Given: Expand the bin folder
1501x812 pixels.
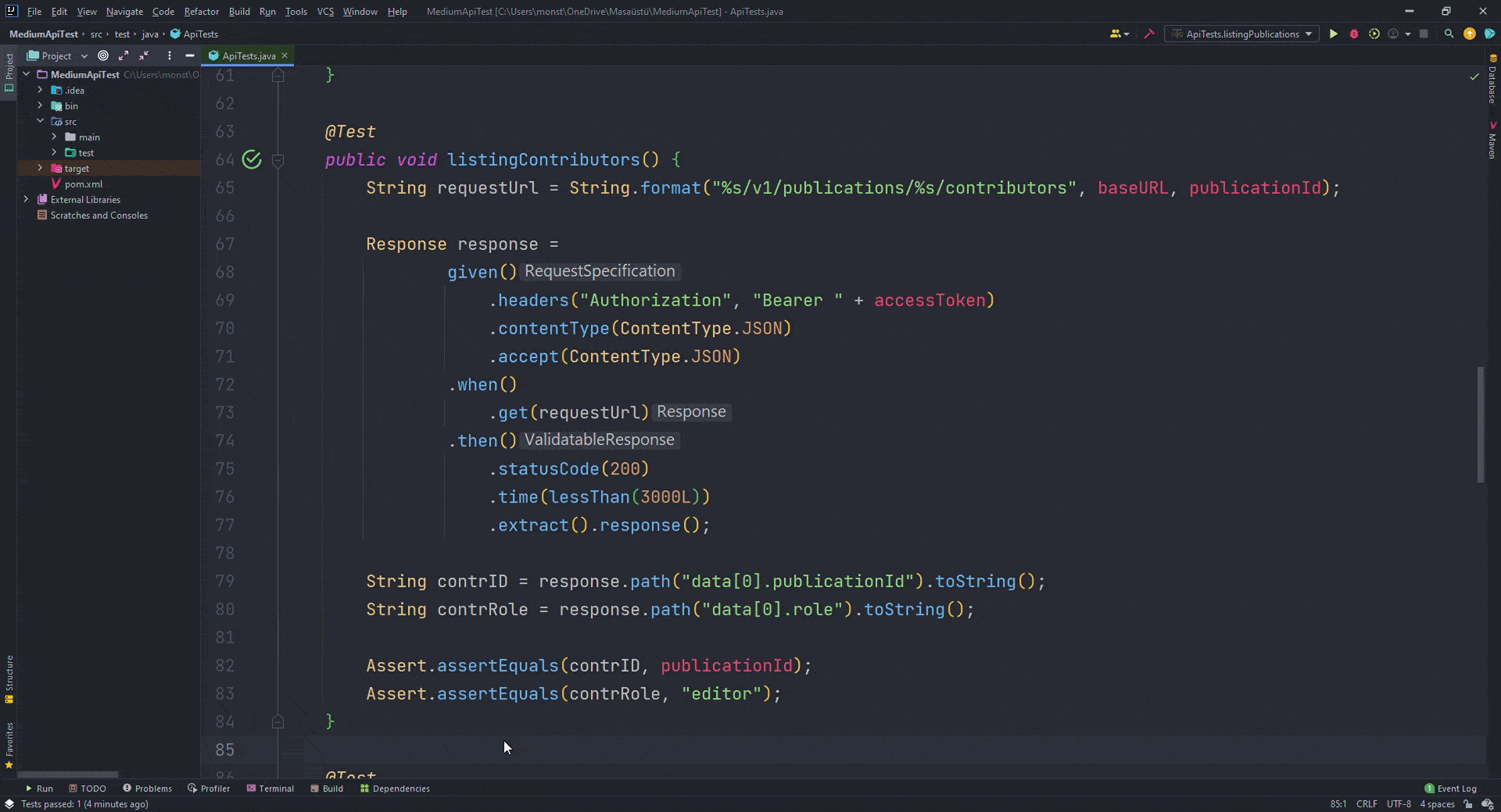Looking at the screenshot, I should pyautogui.click(x=40, y=106).
